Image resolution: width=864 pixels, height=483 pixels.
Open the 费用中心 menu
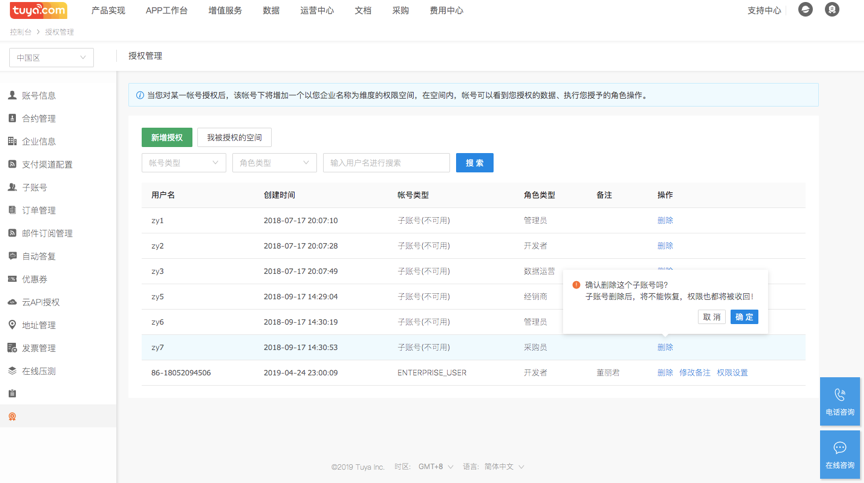coord(446,10)
